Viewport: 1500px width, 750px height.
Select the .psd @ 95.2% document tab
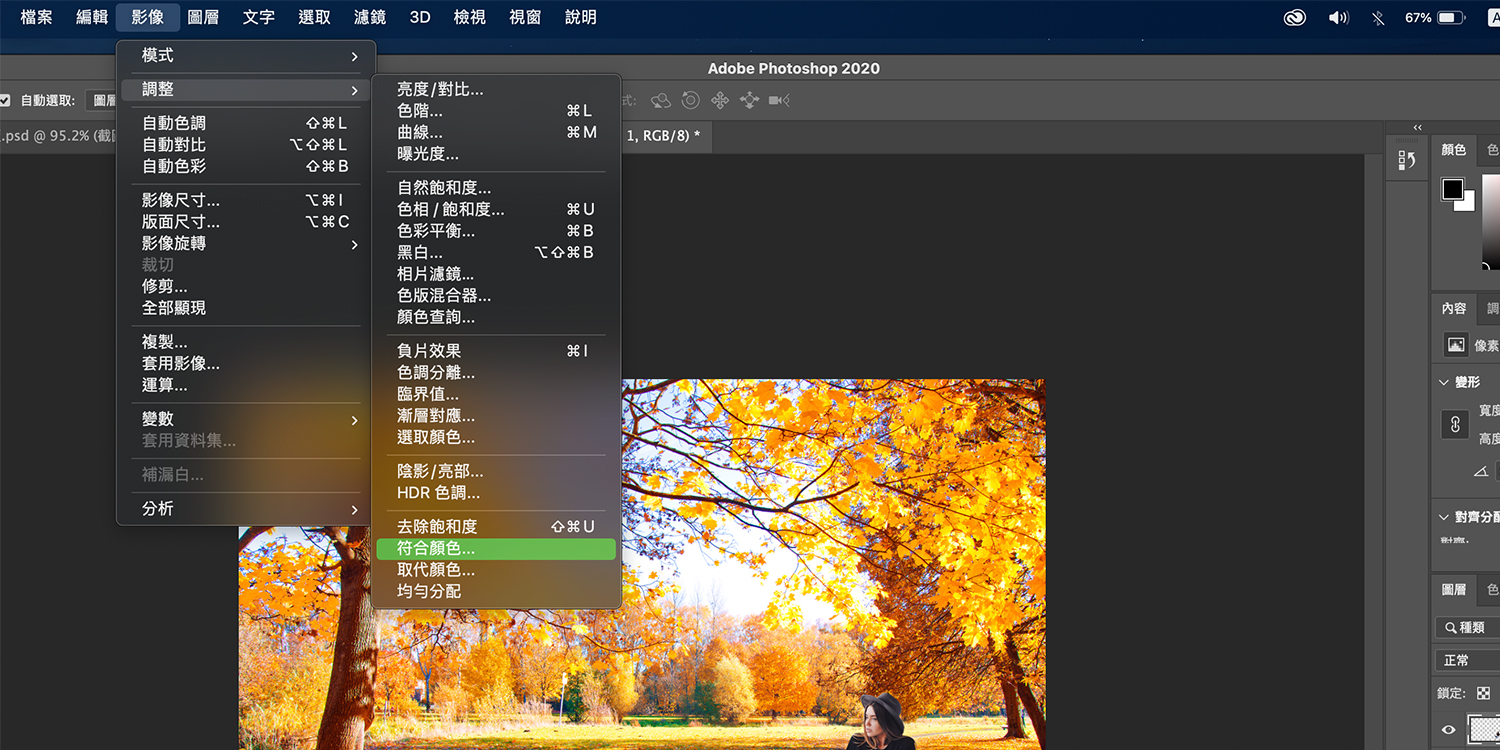pyautogui.click(x=58, y=136)
